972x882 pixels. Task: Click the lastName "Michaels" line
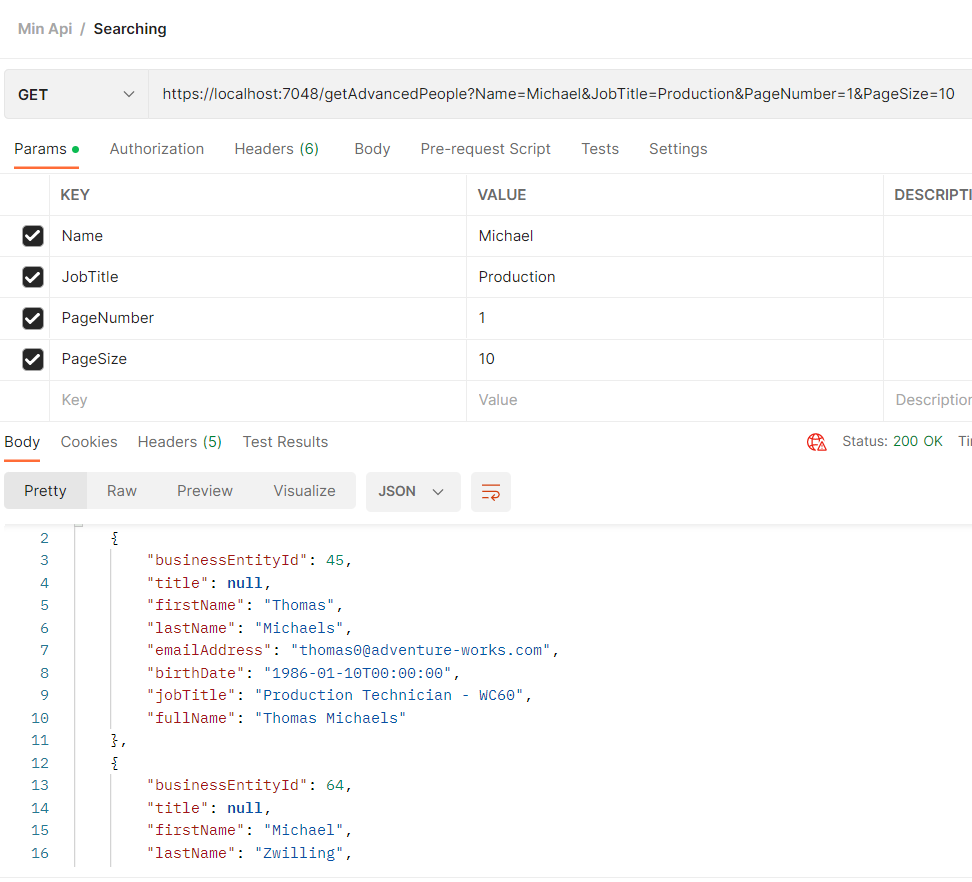coord(249,628)
